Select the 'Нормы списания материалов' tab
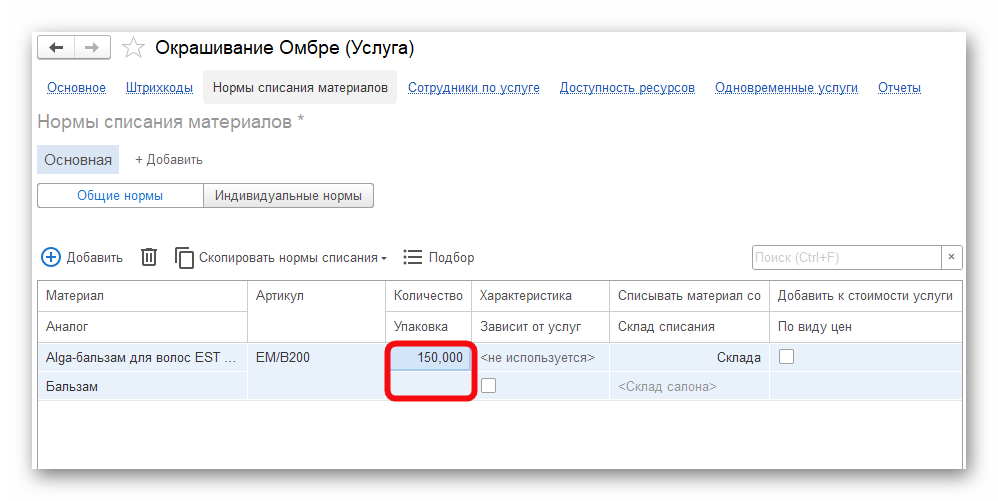Viewport: 998px width, 501px height. click(x=300, y=87)
